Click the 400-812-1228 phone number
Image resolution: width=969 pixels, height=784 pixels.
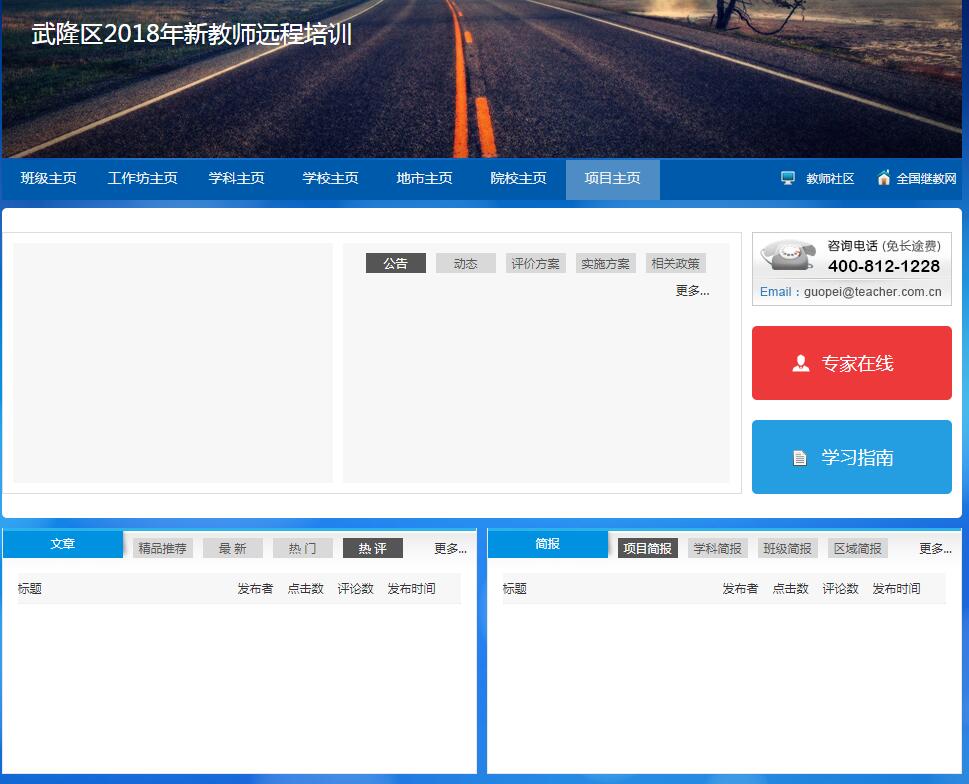point(884,266)
